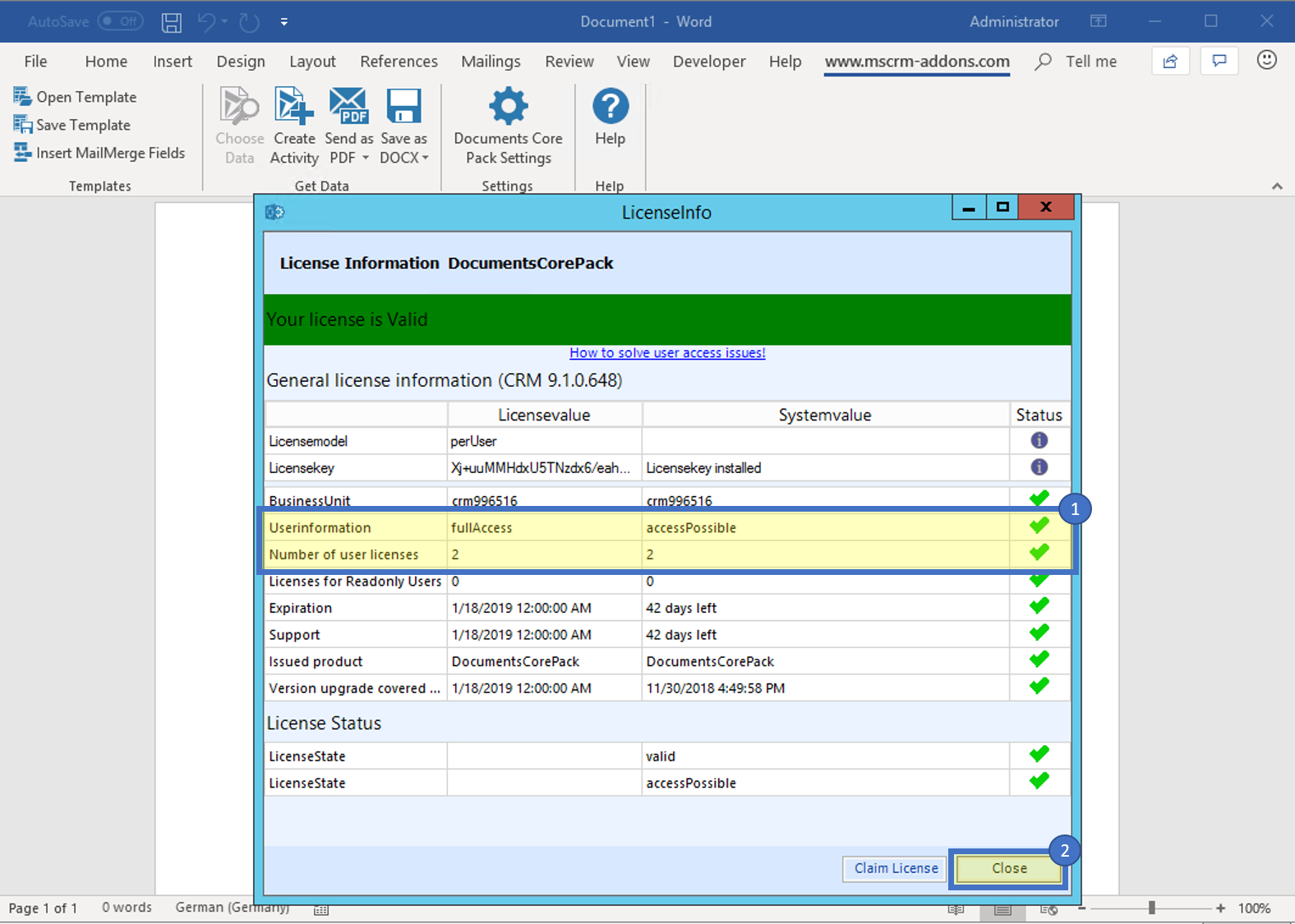Switch to the Home tab

[x=106, y=62]
